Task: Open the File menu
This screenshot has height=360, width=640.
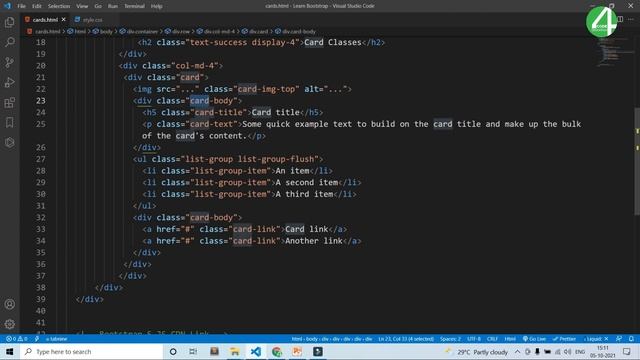Action: tap(21, 6)
